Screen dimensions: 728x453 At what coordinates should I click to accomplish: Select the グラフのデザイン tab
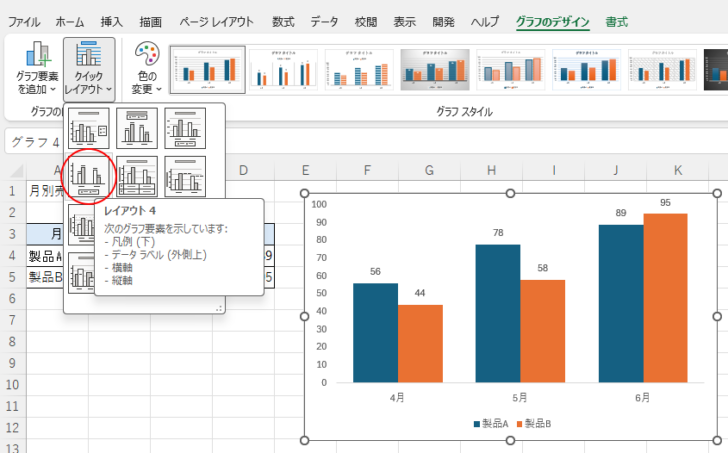click(x=552, y=22)
